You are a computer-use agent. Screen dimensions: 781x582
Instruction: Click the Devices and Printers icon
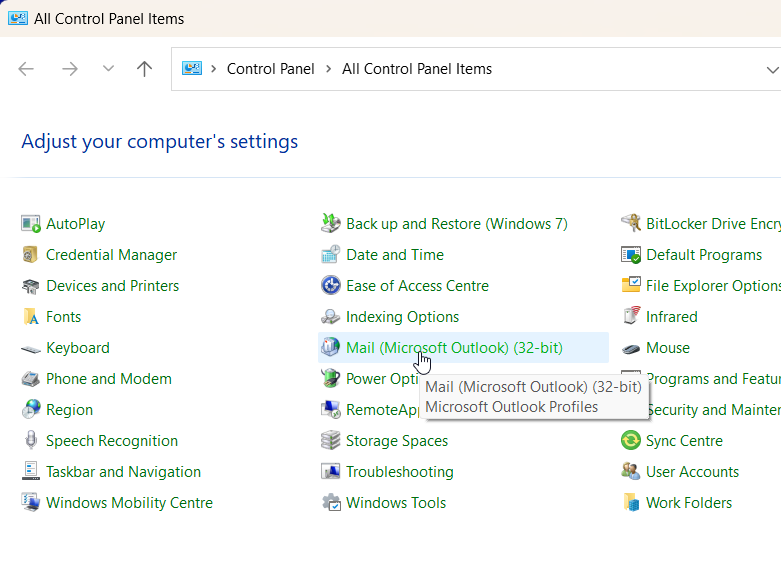tap(31, 286)
